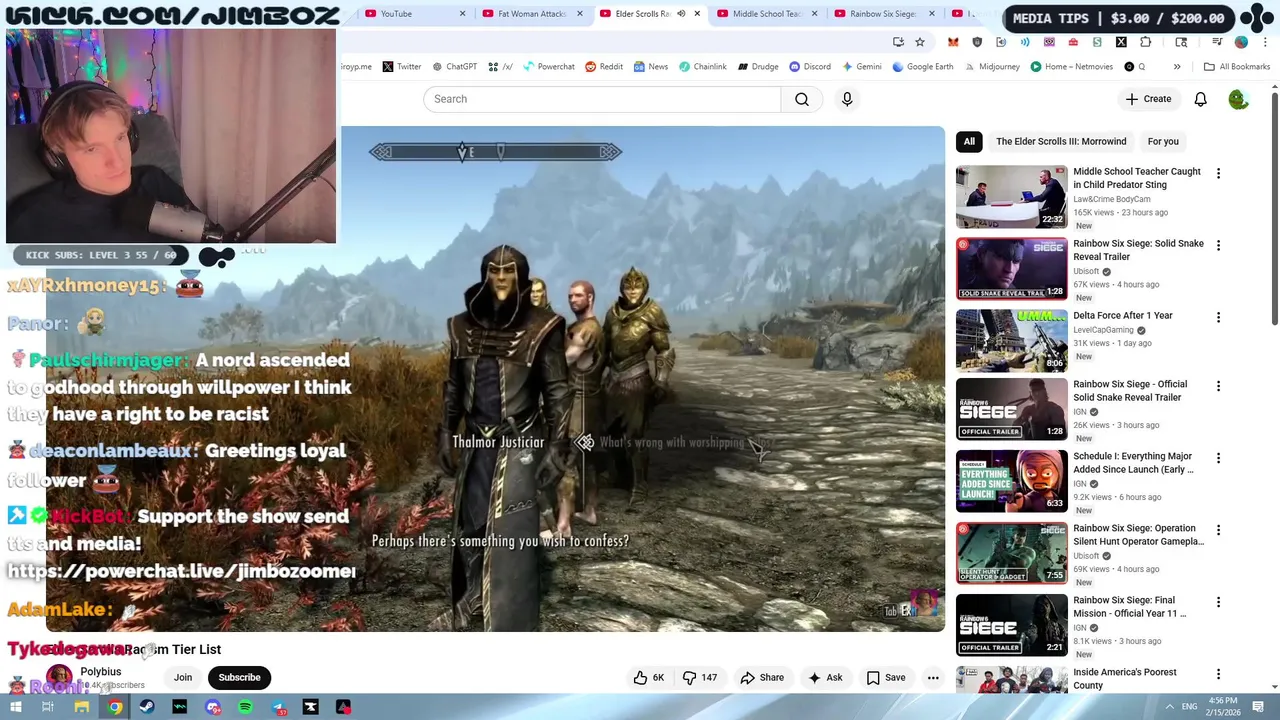Click the MetaMask fox extension icon
Image resolution: width=1280 pixels, height=720 pixels.
[953, 42]
